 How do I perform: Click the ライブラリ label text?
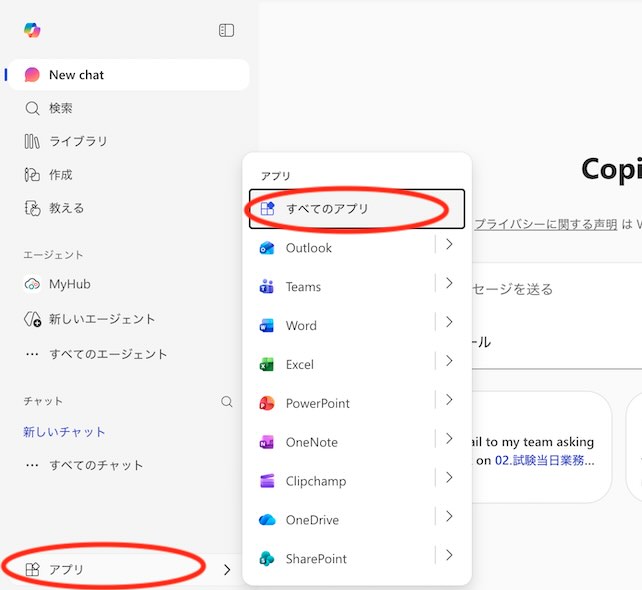78,142
